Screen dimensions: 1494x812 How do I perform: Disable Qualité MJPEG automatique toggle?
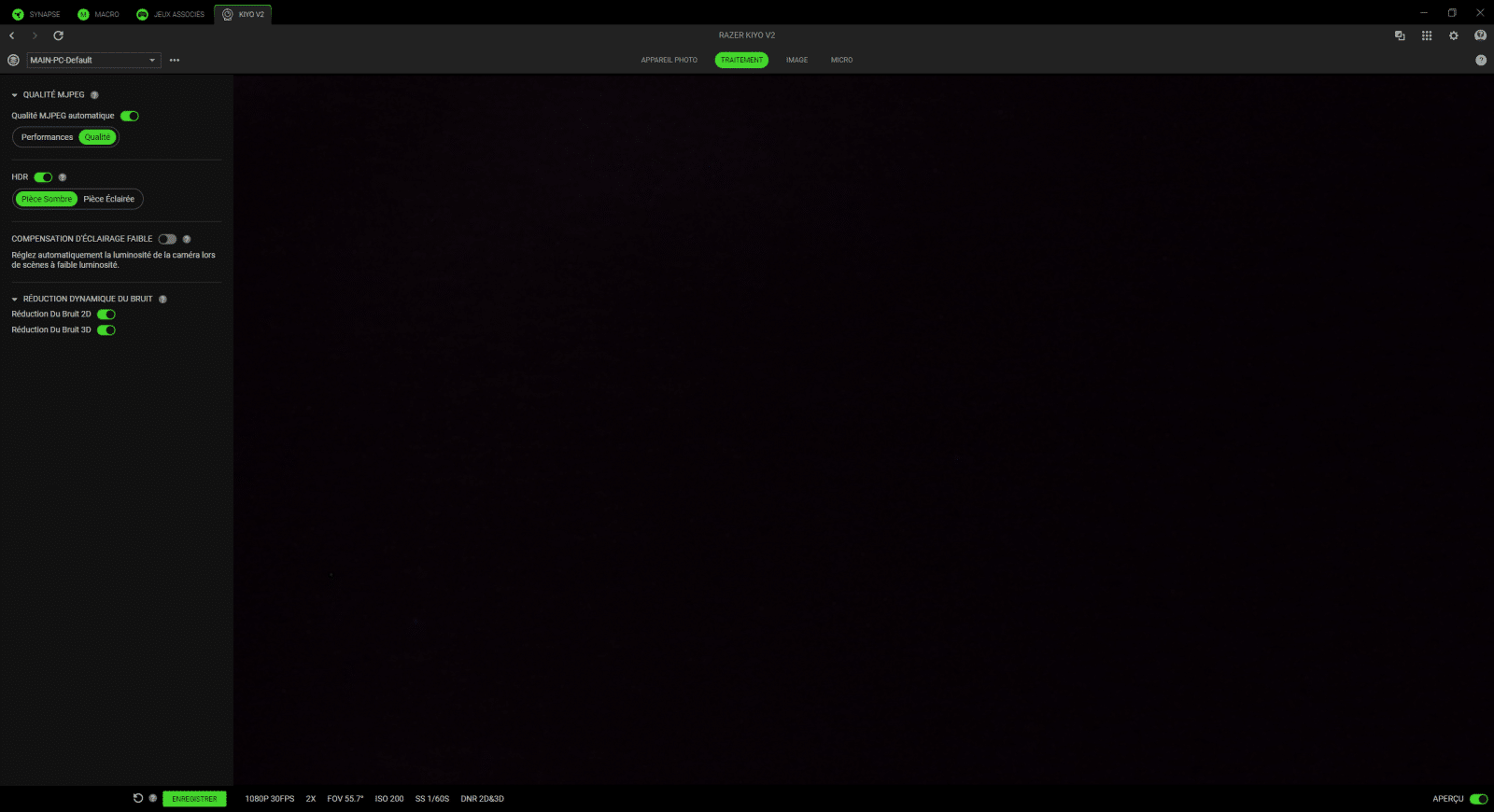click(x=130, y=116)
